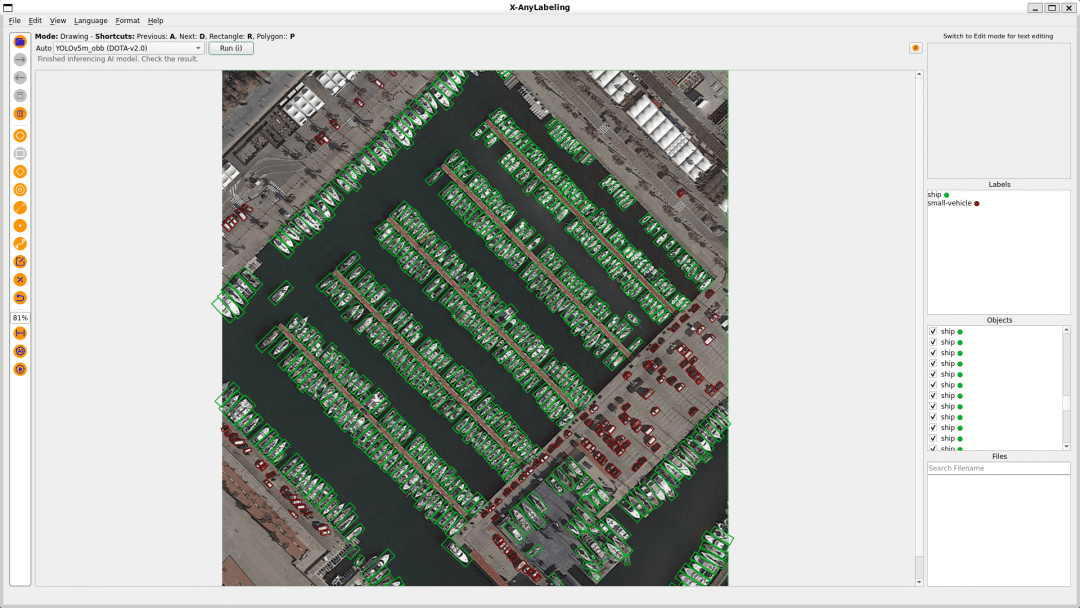This screenshot has width=1080, height=608.
Task: Click the Search Filename input field
Action: [x=998, y=468]
